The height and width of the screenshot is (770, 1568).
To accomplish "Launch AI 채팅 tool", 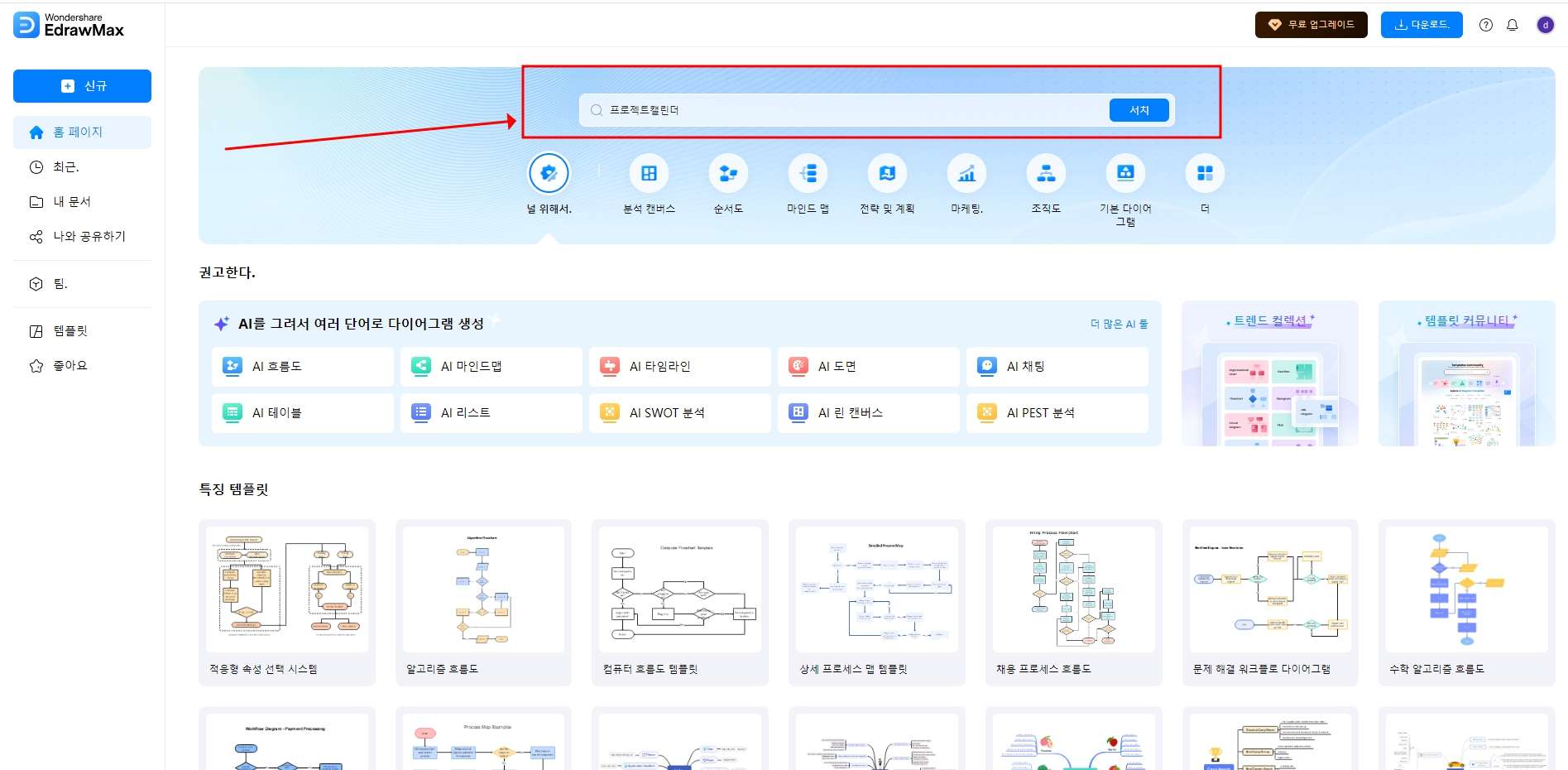I will tap(1057, 366).
